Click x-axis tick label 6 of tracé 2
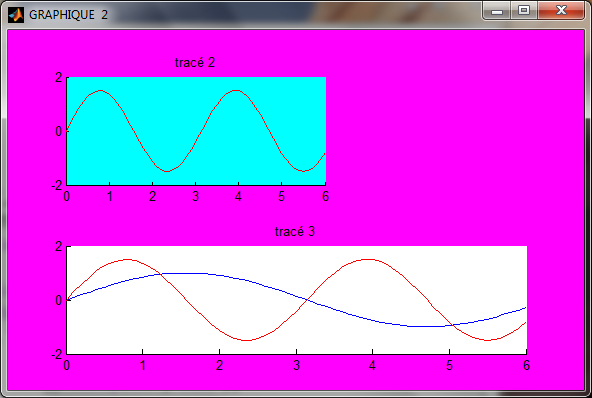This screenshot has height=398, width=592. [325, 196]
